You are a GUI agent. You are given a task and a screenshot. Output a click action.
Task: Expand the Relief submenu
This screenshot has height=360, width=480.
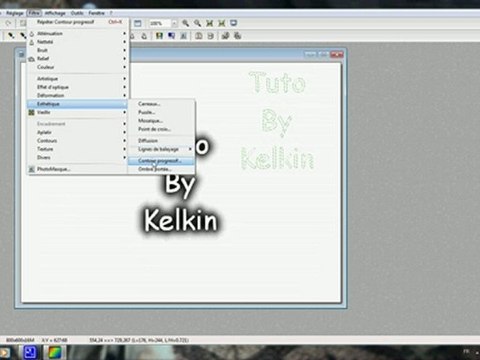point(77,59)
